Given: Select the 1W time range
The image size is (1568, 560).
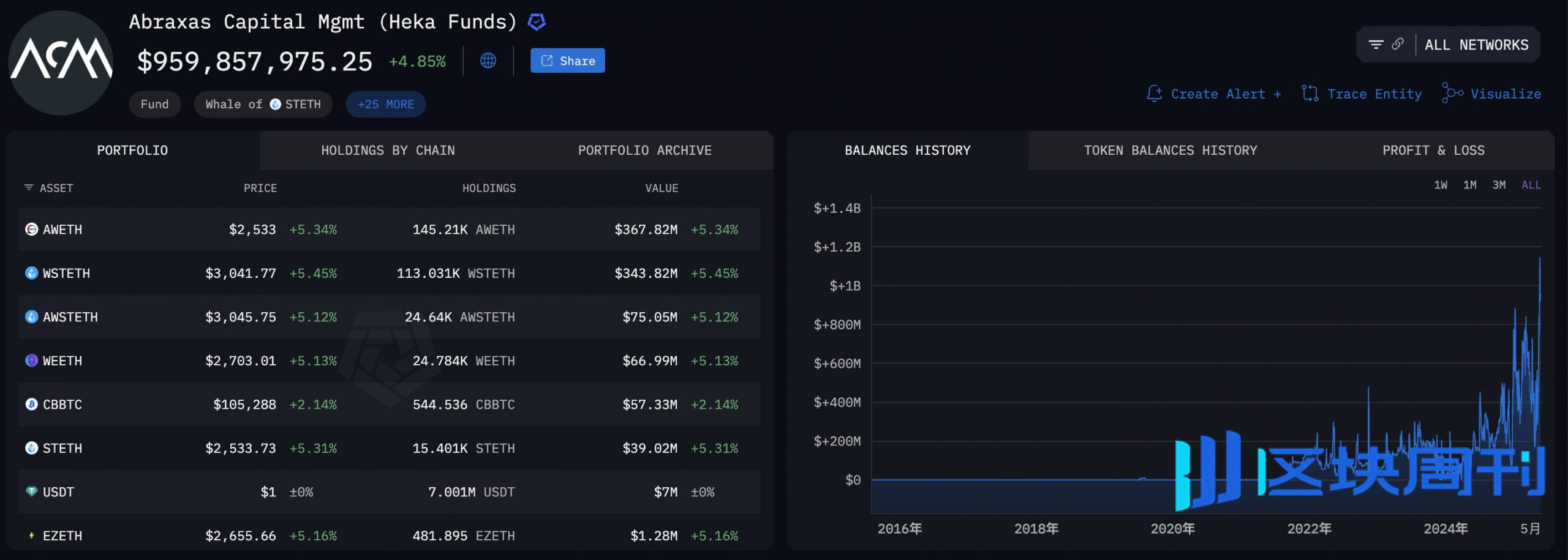Looking at the screenshot, I should point(1441,185).
